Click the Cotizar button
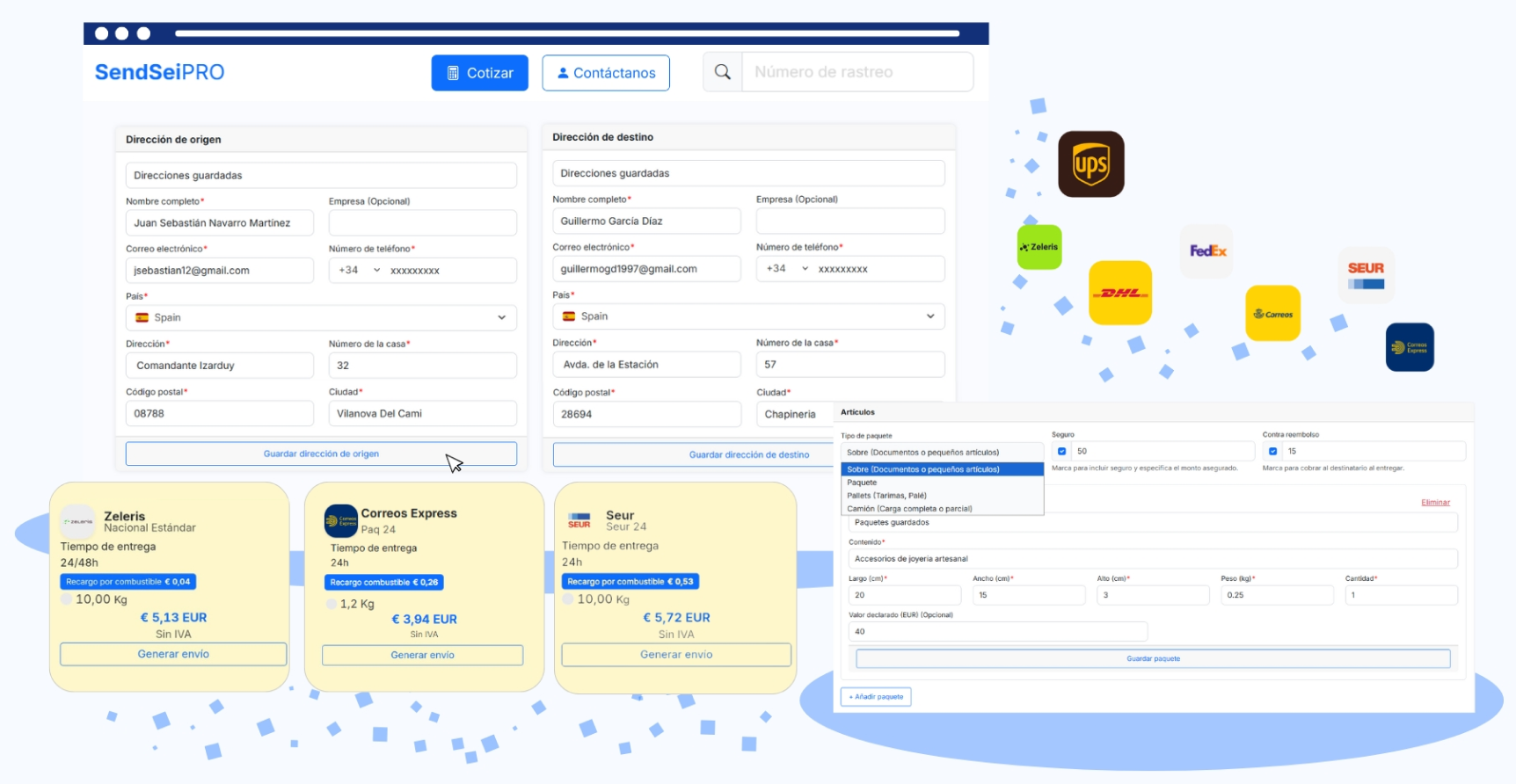Screen dimensions: 1516x784 click(x=479, y=73)
